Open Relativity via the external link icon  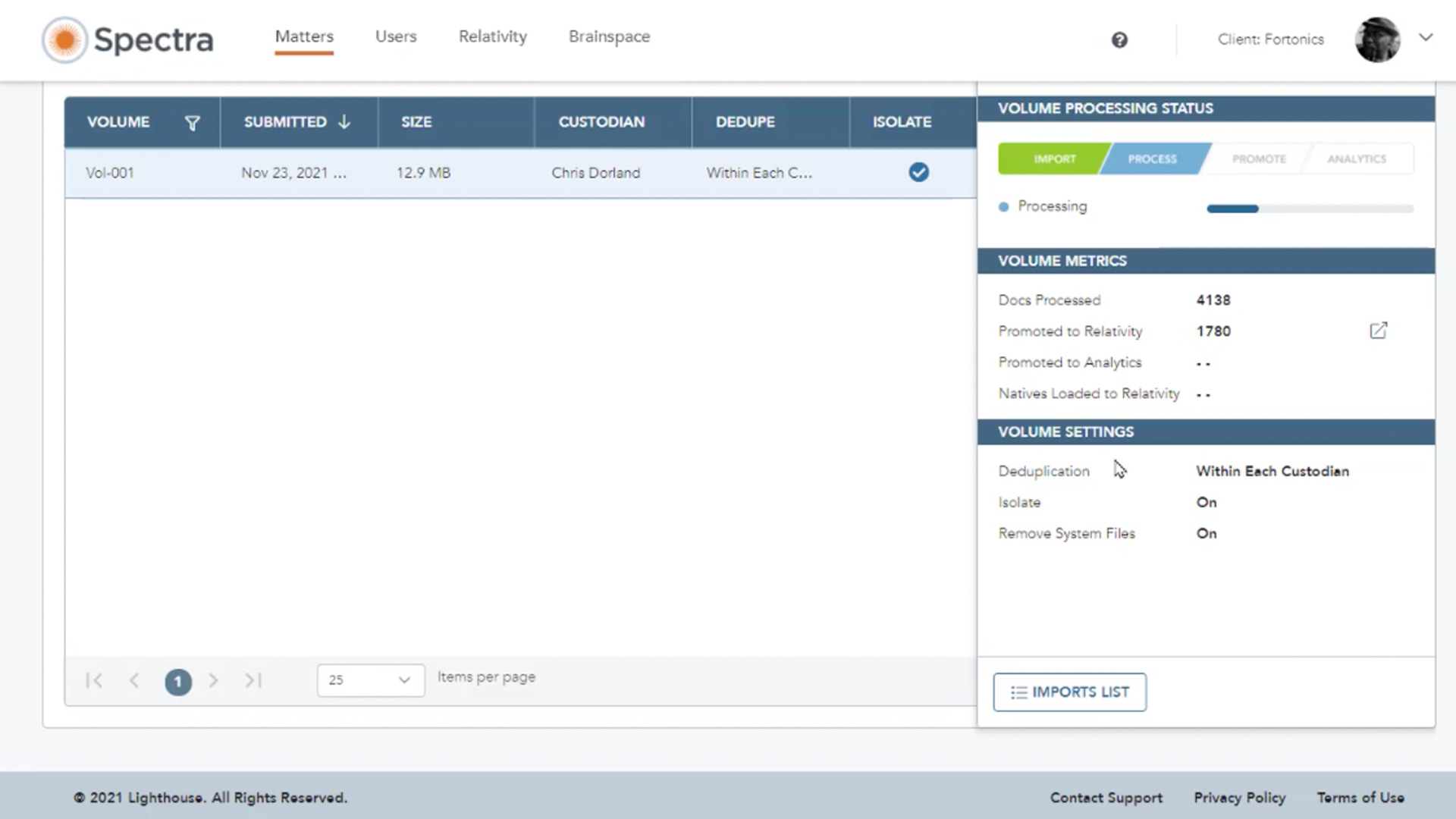(1379, 331)
